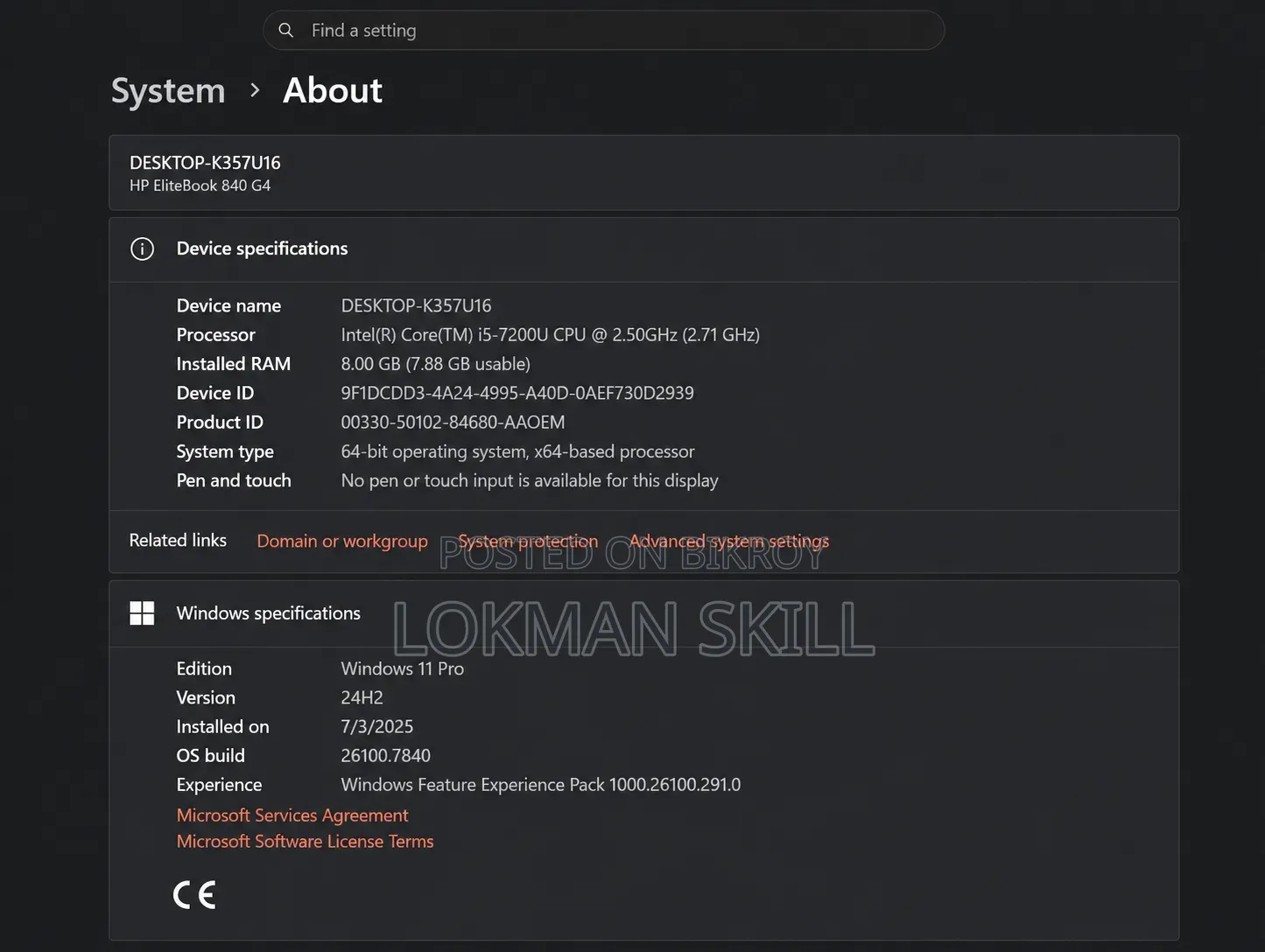Click the Windows logo icon
The height and width of the screenshot is (952, 1265).
(x=142, y=613)
